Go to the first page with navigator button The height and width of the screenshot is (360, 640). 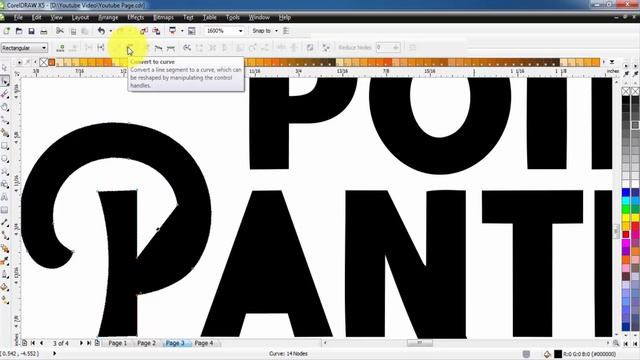coord(33,343)
